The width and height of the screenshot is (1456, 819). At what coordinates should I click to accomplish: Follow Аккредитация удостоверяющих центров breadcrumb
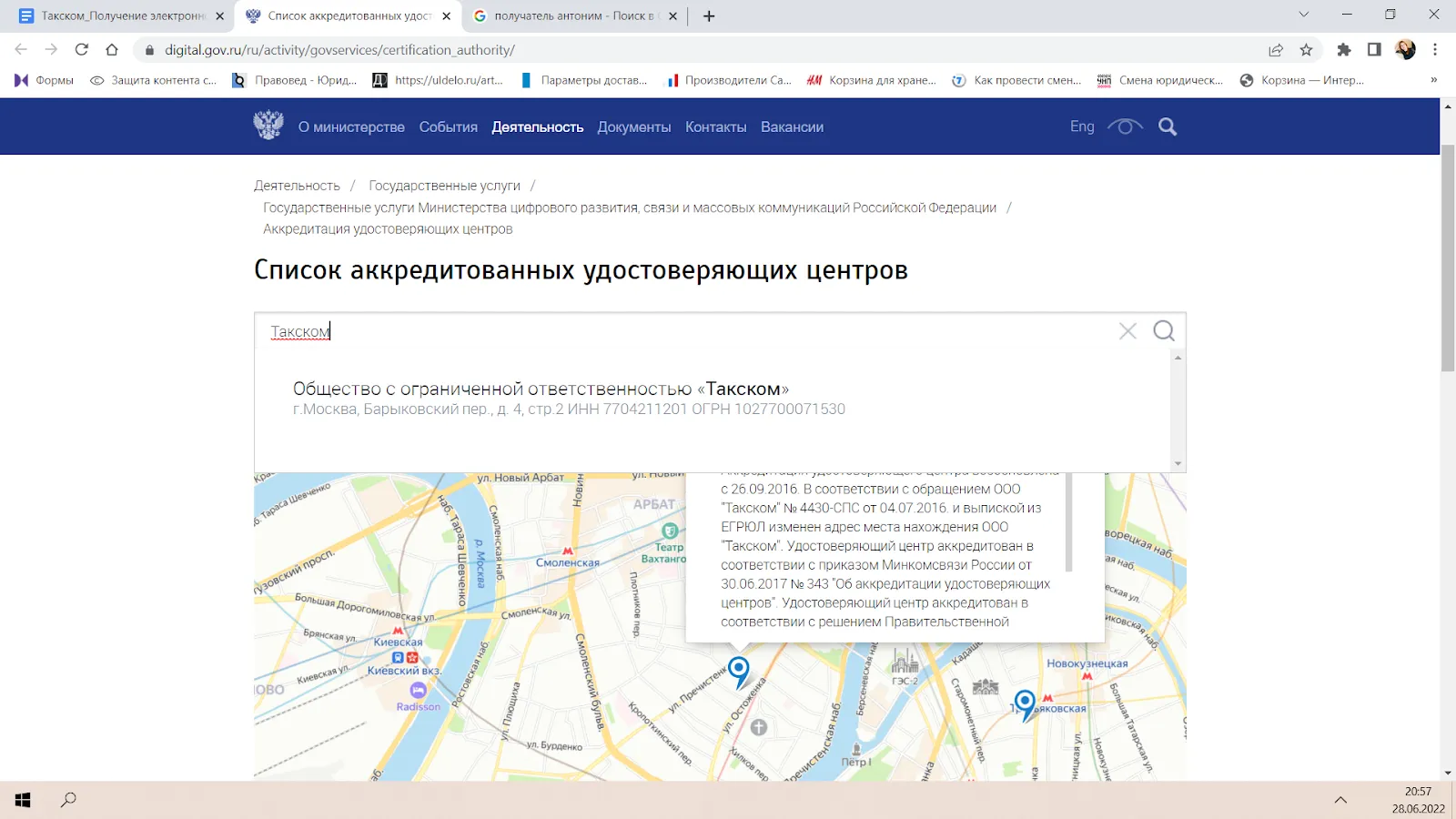point(388,229)
